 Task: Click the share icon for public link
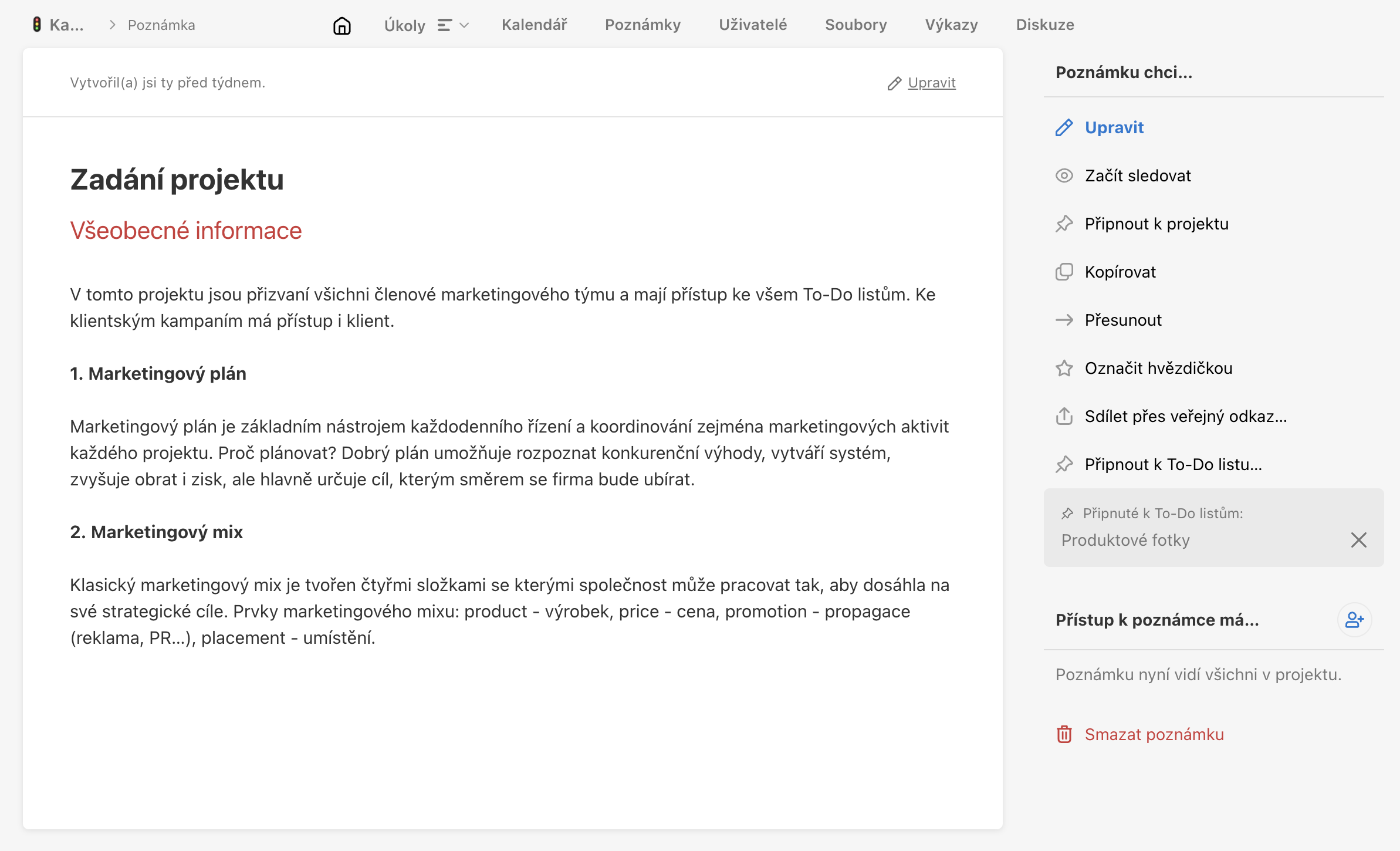tap(1064, 416)
